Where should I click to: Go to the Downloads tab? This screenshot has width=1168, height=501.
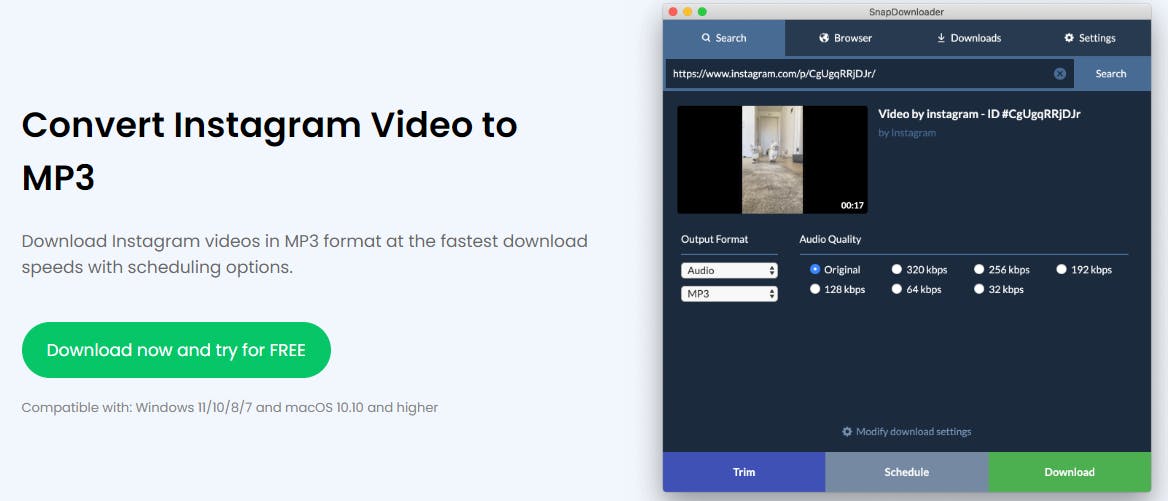[968, 38]
